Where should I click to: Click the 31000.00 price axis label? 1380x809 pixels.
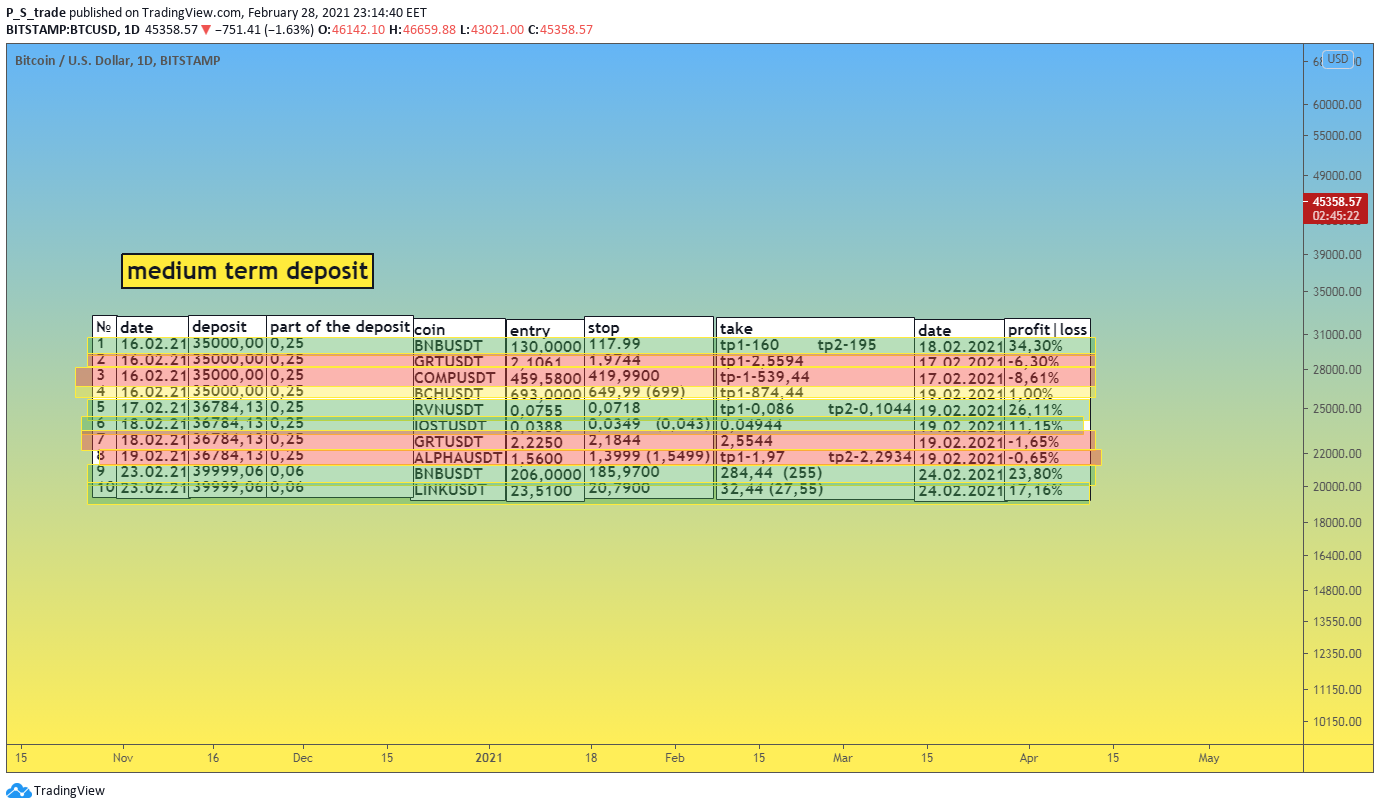click(1338, 335)
